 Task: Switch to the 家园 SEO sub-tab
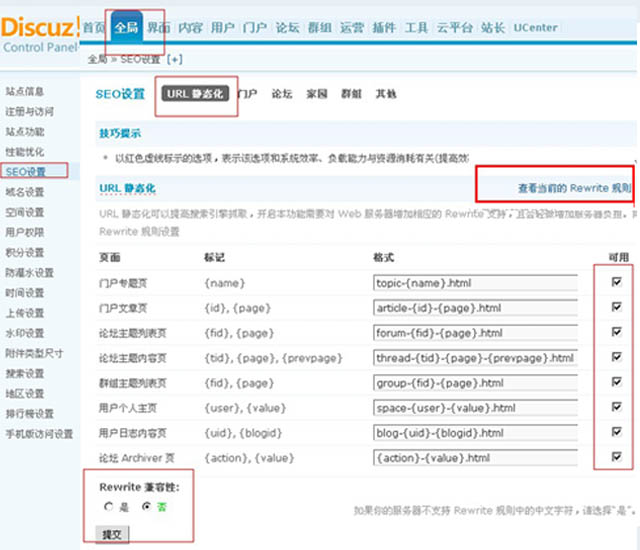[317, 94]
